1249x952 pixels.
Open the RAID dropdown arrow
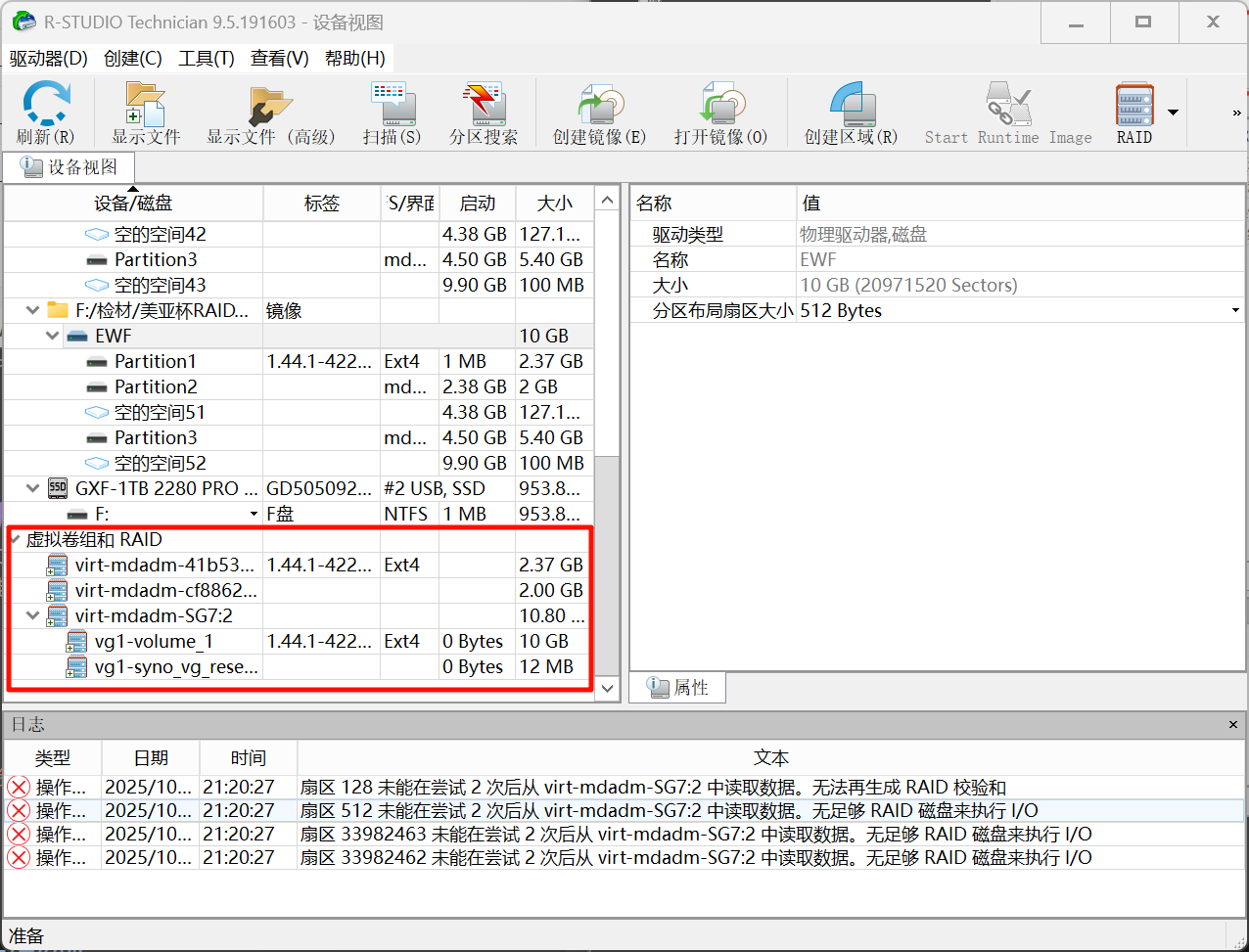pos(1173,113)
